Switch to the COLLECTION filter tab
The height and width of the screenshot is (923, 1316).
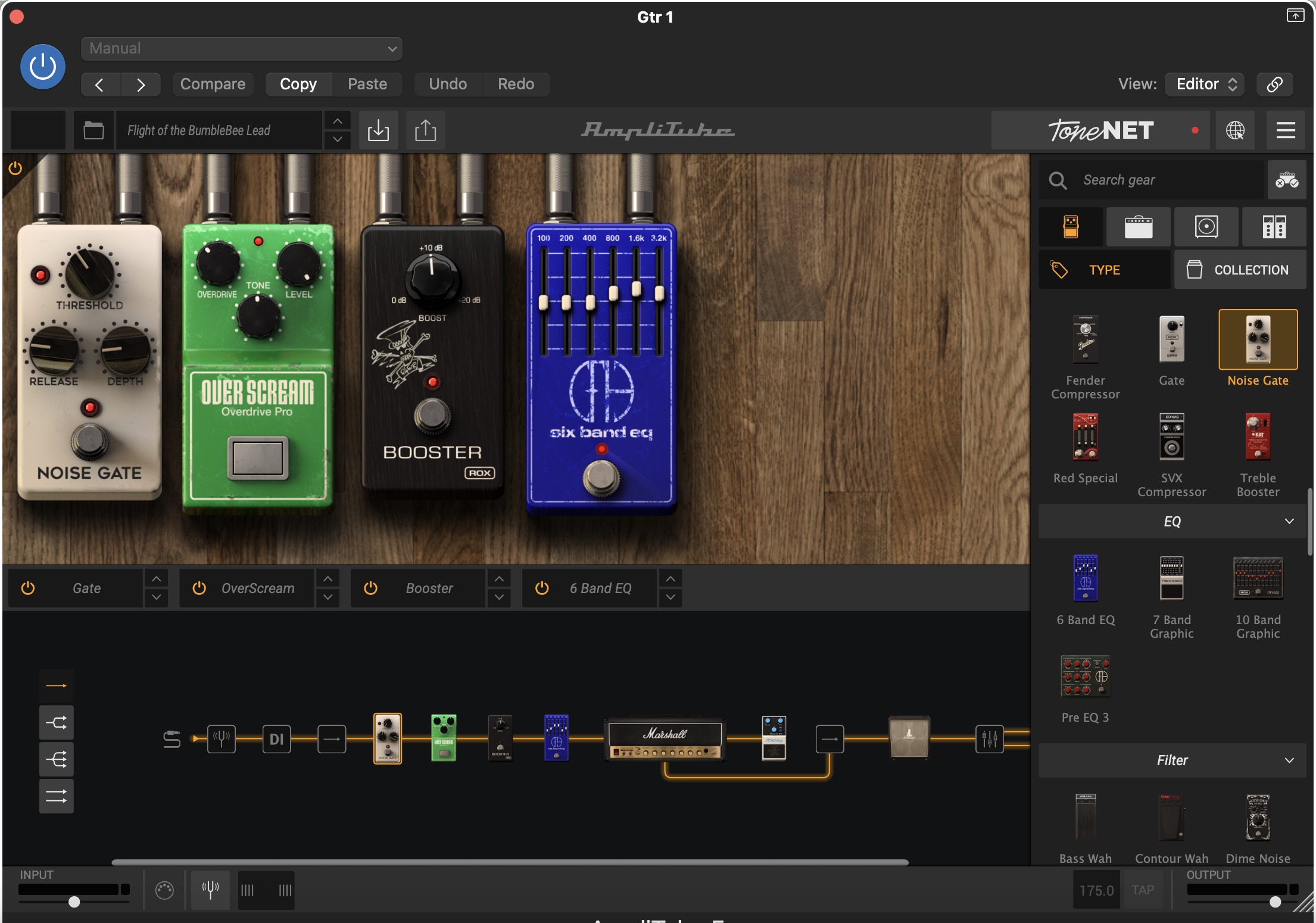tap(1240, 270)
